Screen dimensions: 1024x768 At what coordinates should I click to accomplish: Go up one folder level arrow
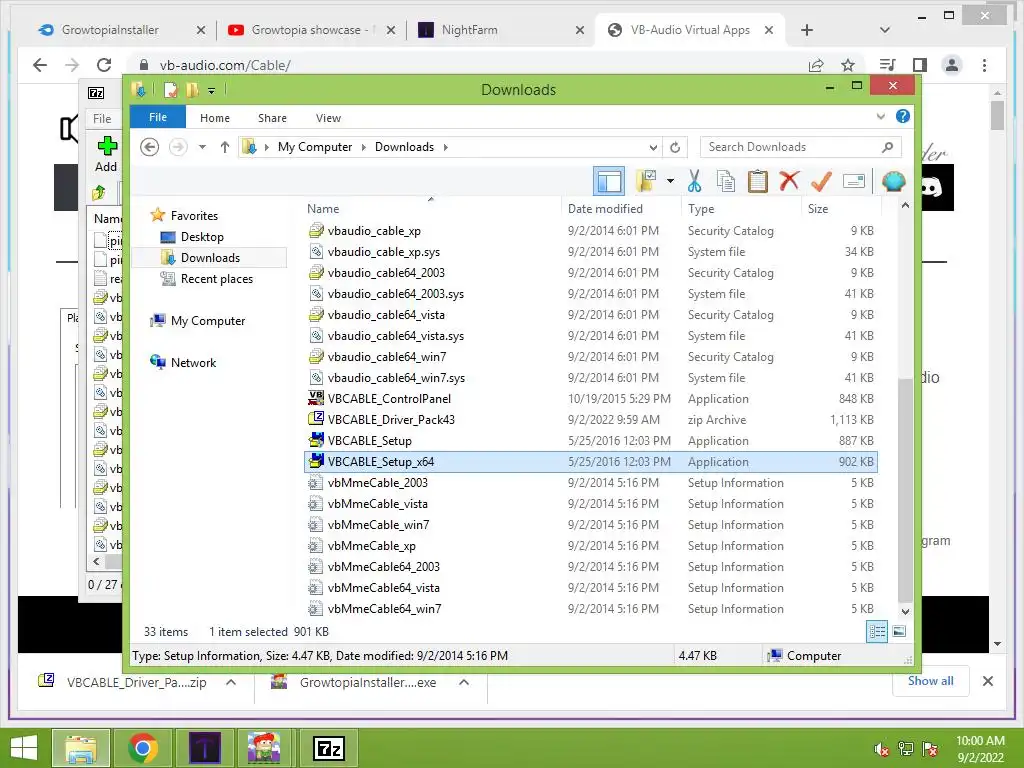tap(225, 147)
